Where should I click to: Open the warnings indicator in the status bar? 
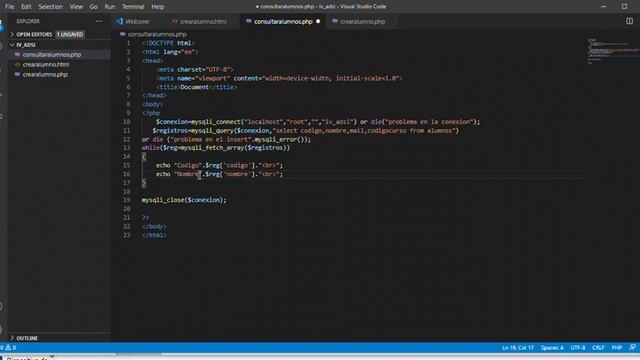tap(11, 347)
